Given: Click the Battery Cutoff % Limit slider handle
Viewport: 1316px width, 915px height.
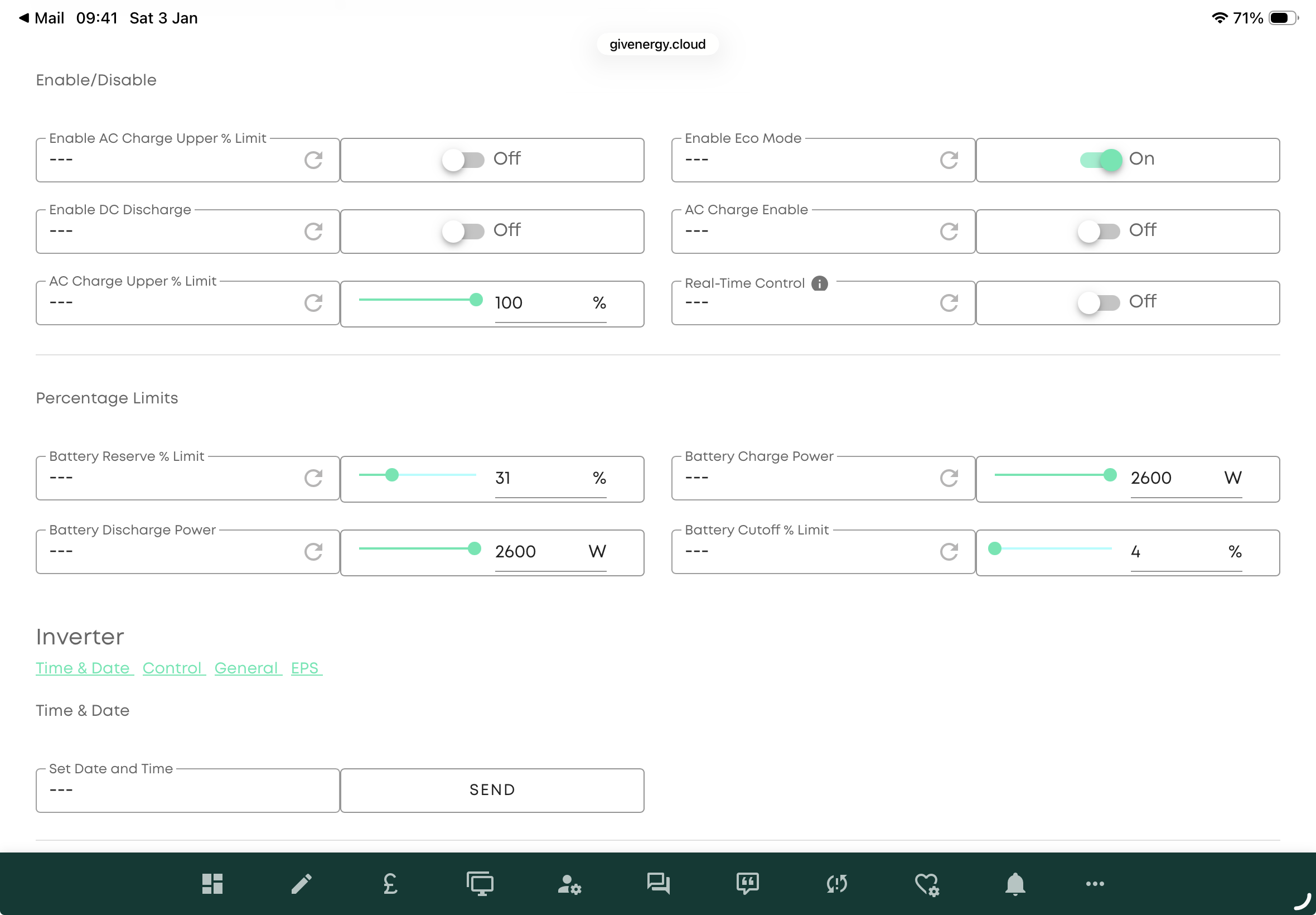Looking at the screenshot, I should click(995, 548).
